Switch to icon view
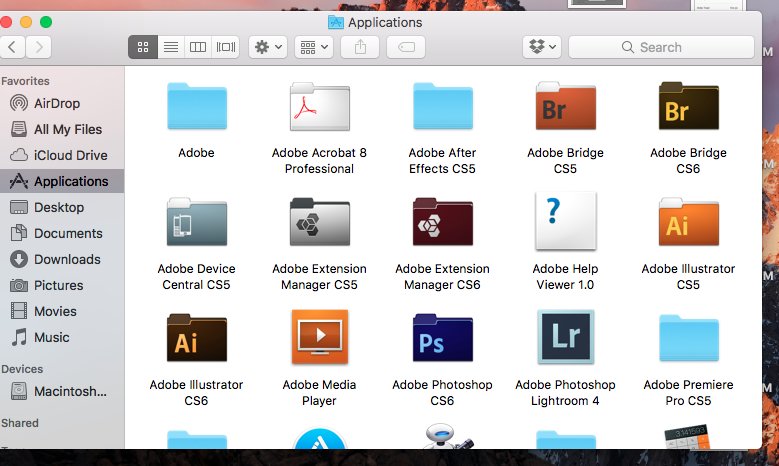This screenshot has width=779, height=466. (x=143, y=47)
